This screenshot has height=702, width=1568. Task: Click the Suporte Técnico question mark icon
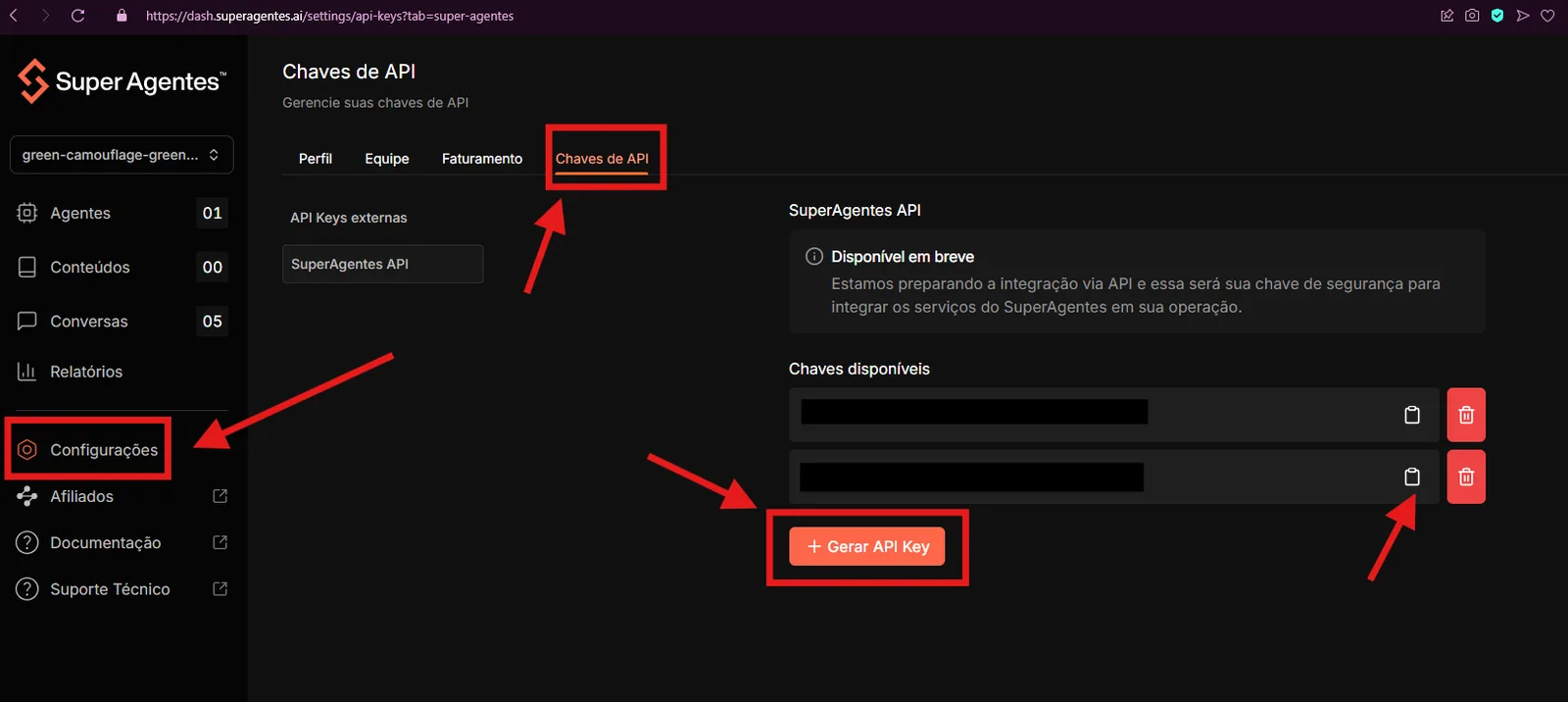[27, 589]
